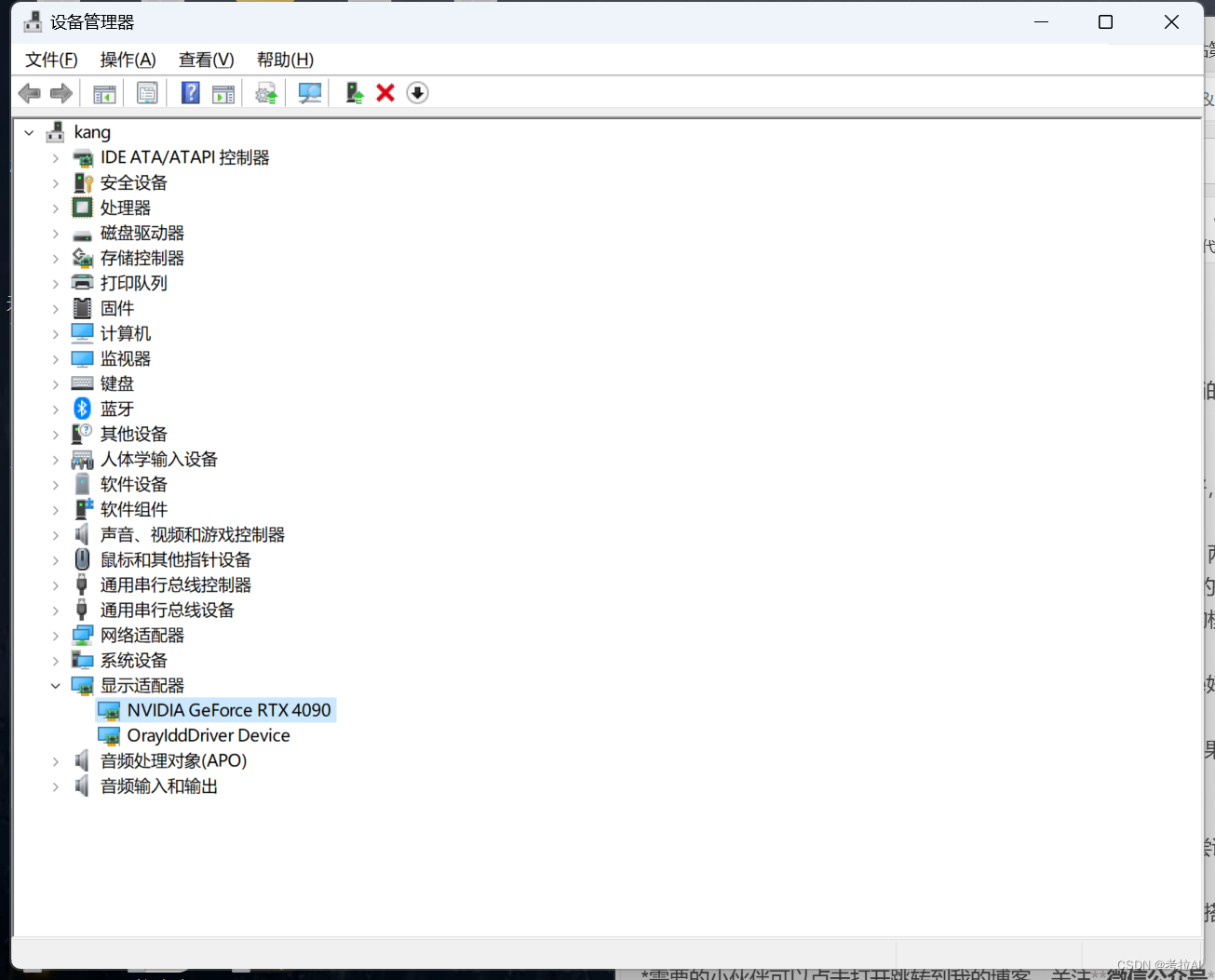Expand the 监视器 node

pyautogui.click(x=55, y=358)
